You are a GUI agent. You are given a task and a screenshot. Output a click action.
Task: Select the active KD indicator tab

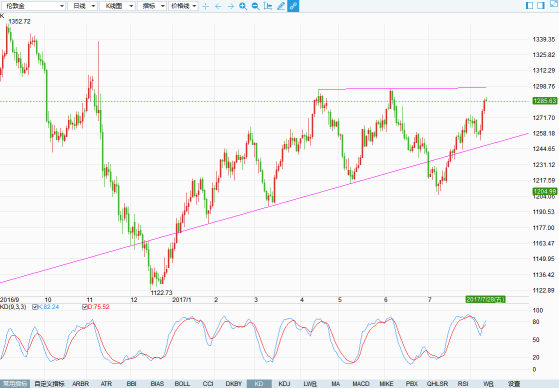[259, 384]
